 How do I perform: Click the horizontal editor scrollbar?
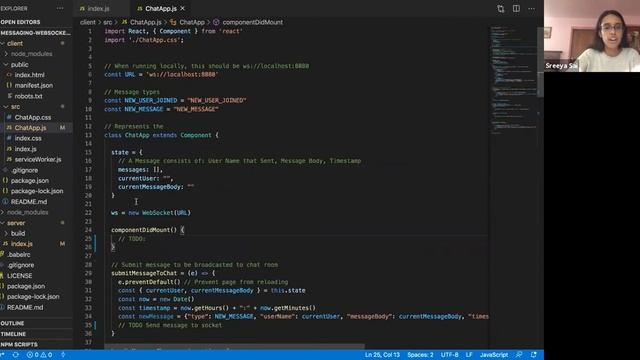(x=234, y=347)
